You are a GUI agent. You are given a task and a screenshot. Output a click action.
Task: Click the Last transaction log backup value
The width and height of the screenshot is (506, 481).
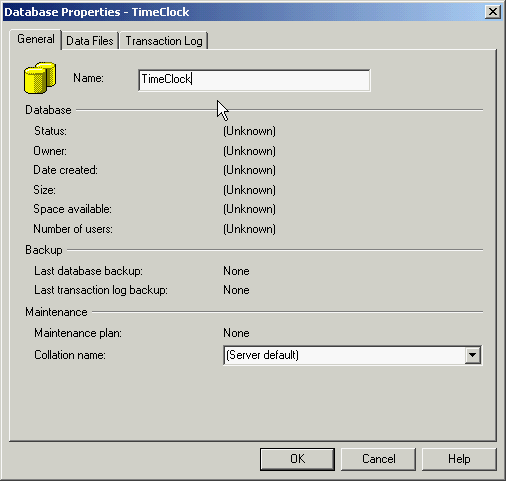(236, 290)
